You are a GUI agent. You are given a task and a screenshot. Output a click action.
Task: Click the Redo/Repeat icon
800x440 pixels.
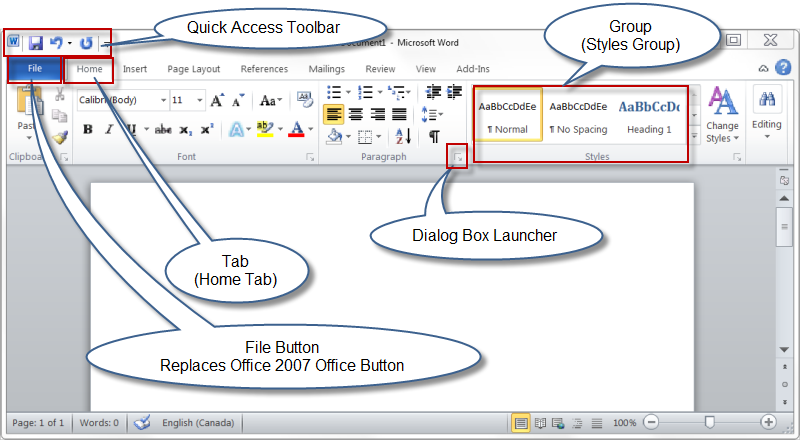point(86,43)
